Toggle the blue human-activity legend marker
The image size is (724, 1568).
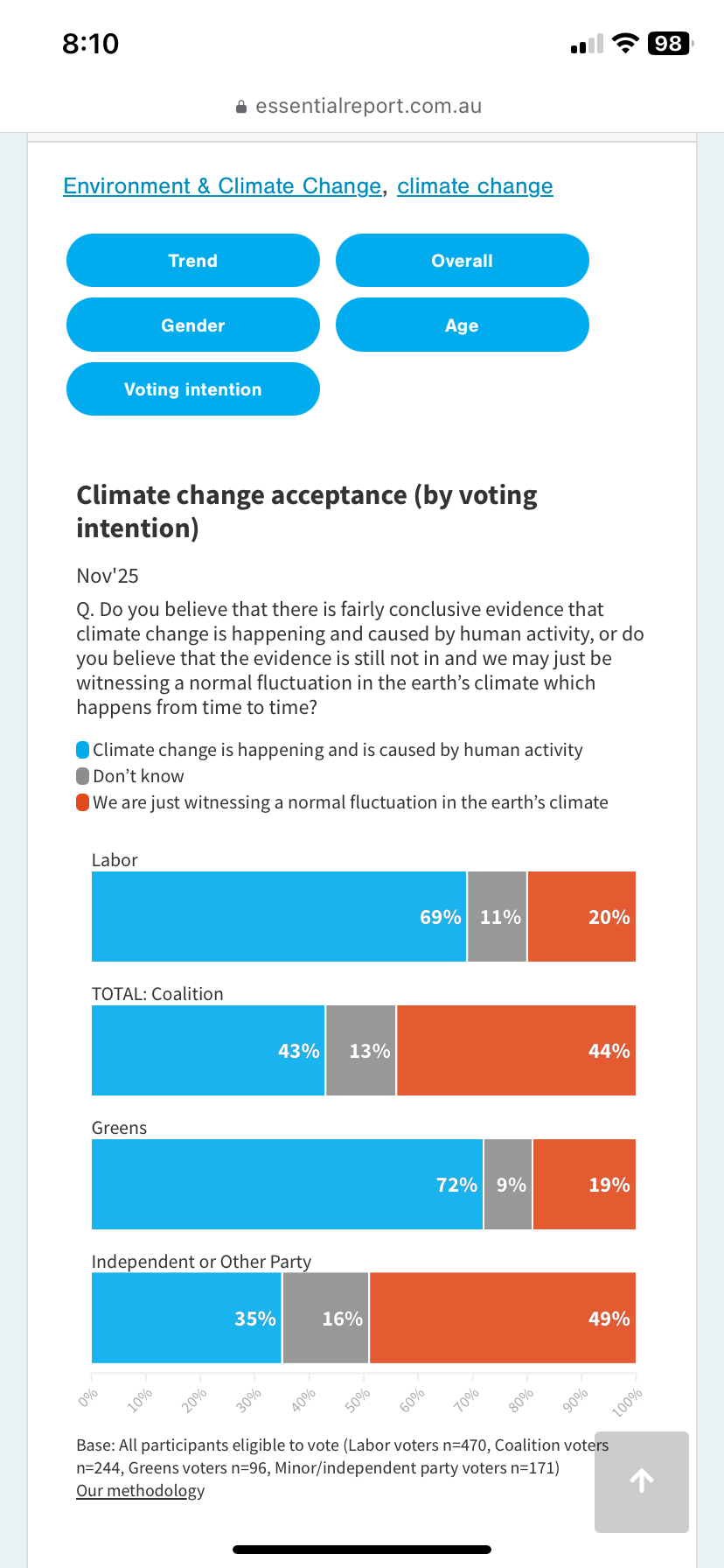pos(83,750)
